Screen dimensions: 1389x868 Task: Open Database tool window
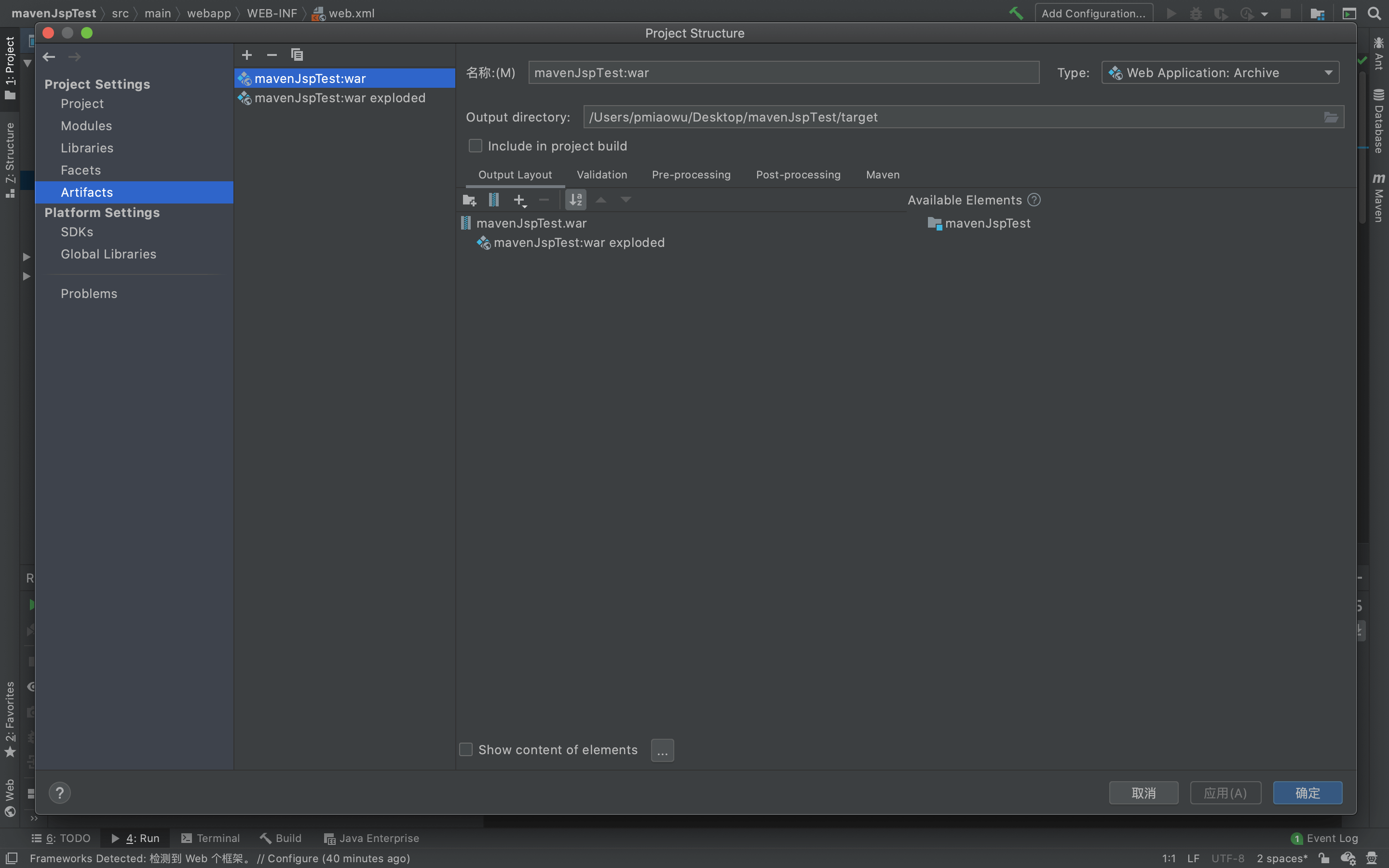click(1379, 121)
